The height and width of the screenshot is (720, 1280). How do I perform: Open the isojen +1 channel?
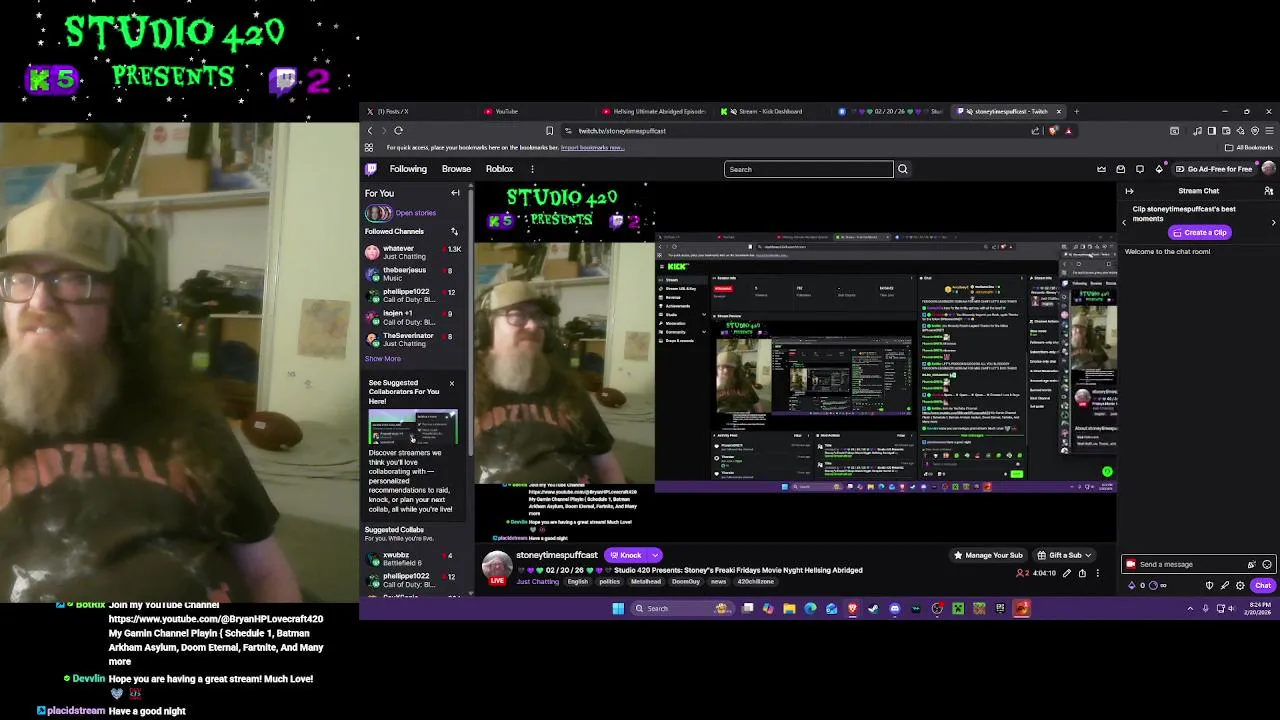tap(412, 318)
